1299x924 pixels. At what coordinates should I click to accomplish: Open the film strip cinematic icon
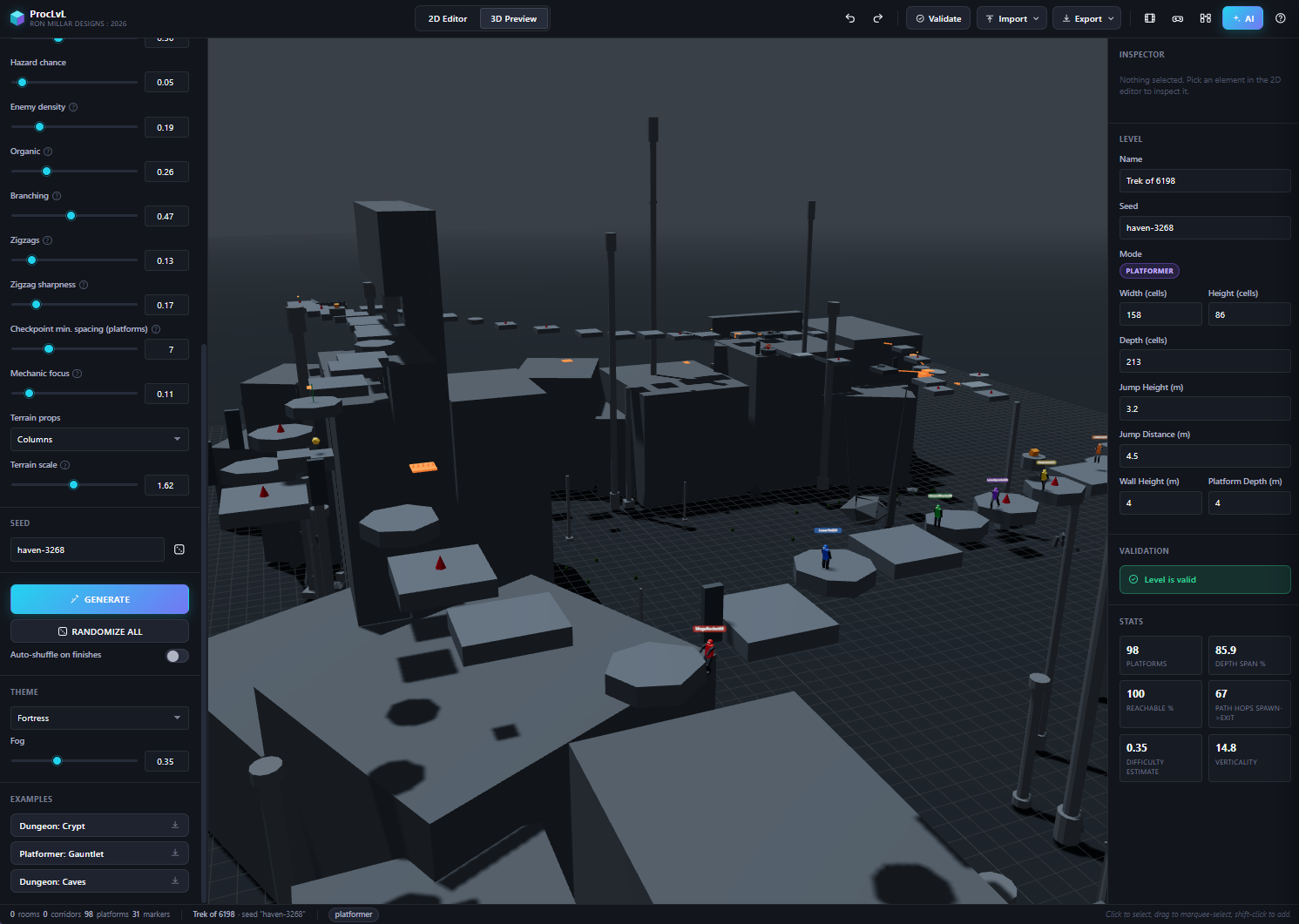coord(1150,18)
